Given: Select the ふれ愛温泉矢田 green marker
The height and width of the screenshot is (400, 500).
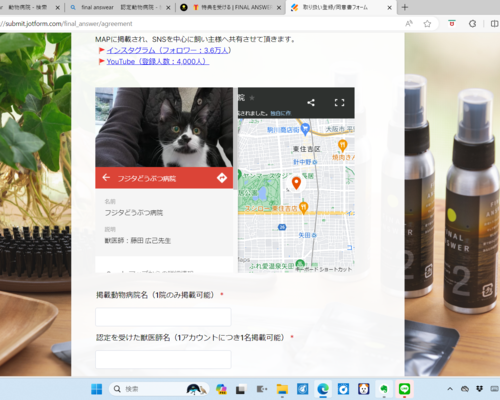Looking at the screenshot, I should pyautogui.click(x=300, y=264).
